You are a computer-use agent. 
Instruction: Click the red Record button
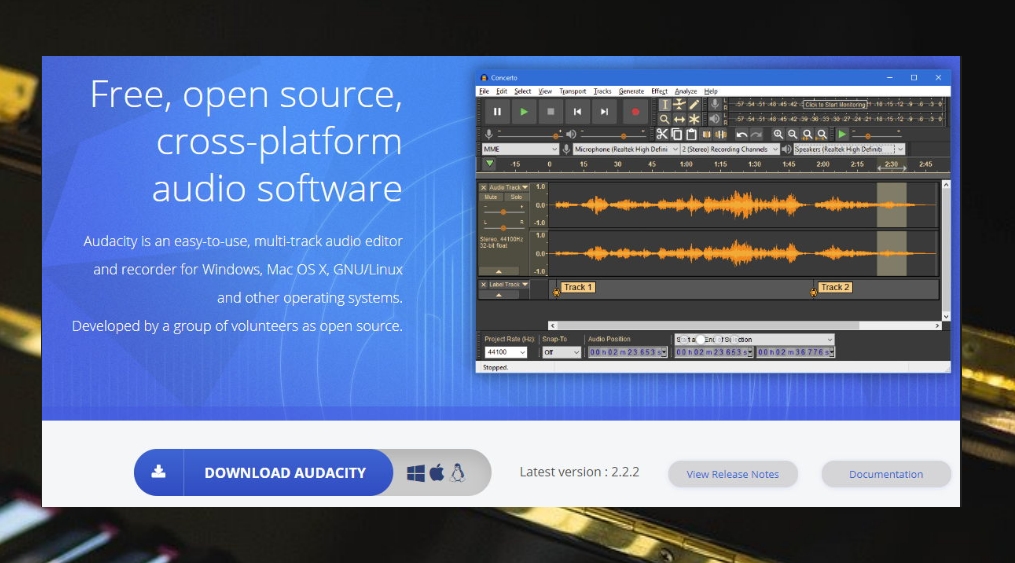tap(635, 112)
